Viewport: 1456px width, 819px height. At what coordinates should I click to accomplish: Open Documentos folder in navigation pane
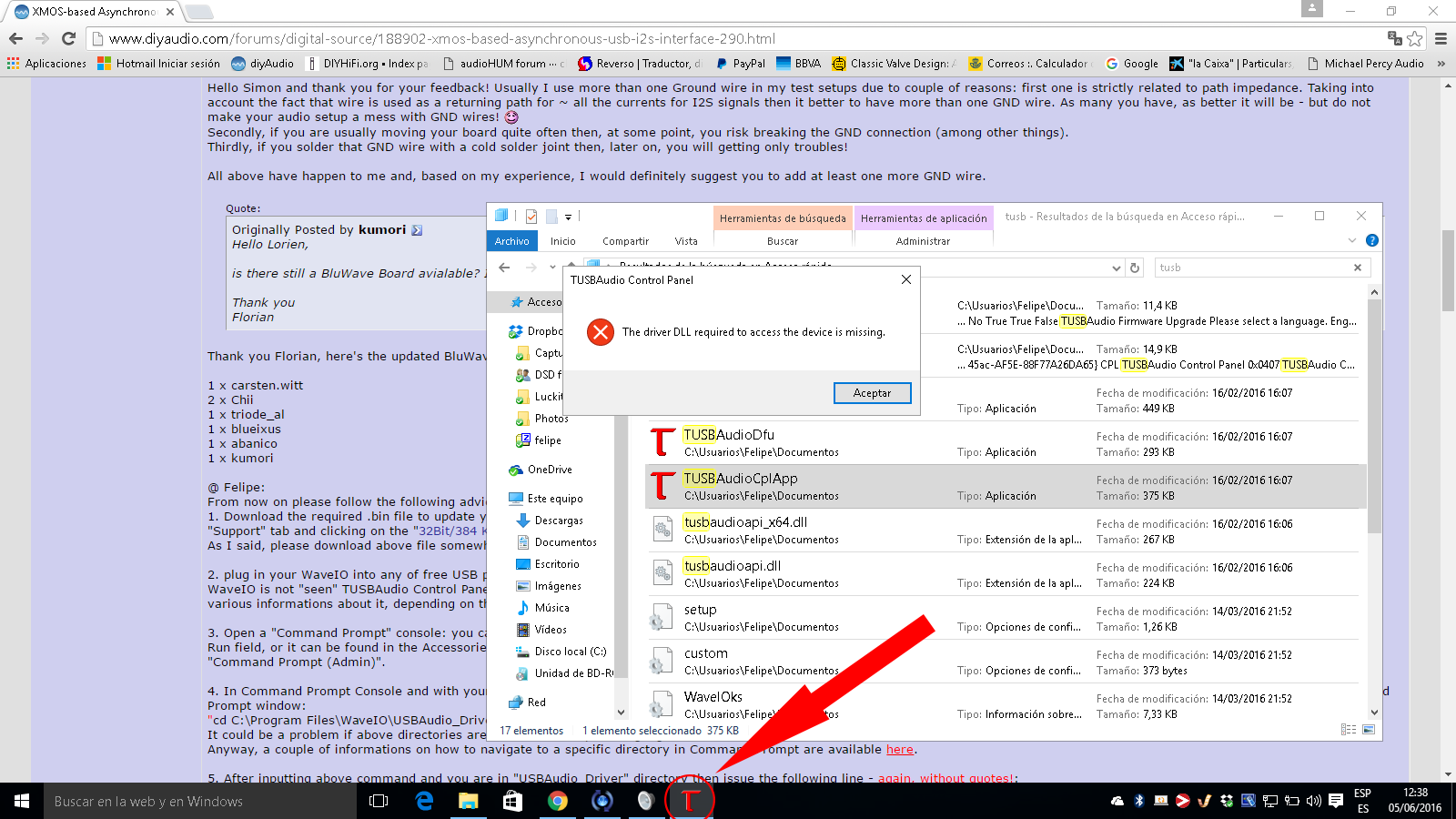click(565, 542)
